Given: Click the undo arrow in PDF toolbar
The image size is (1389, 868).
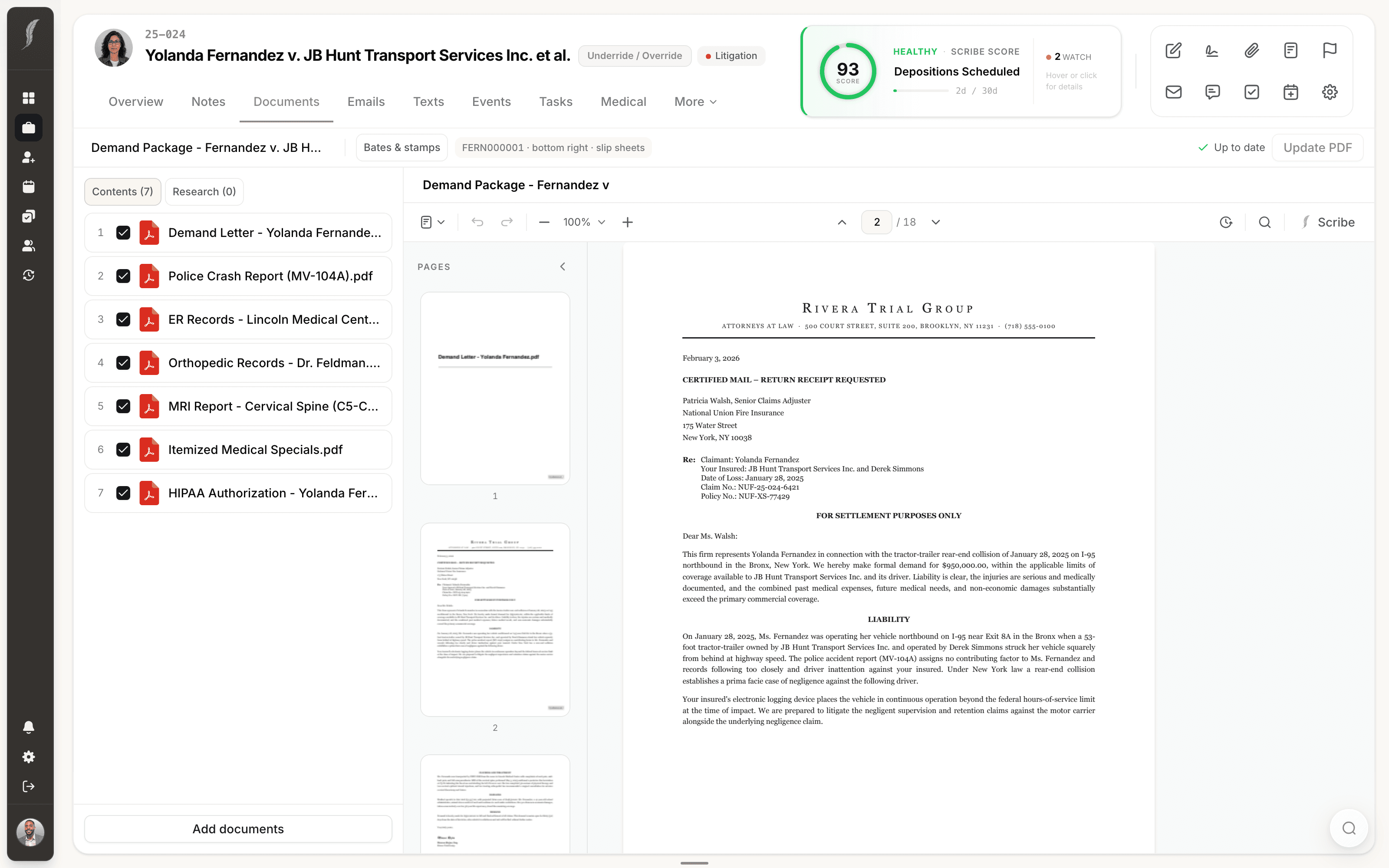Looking at the screenshot, I should click(477, 222).
